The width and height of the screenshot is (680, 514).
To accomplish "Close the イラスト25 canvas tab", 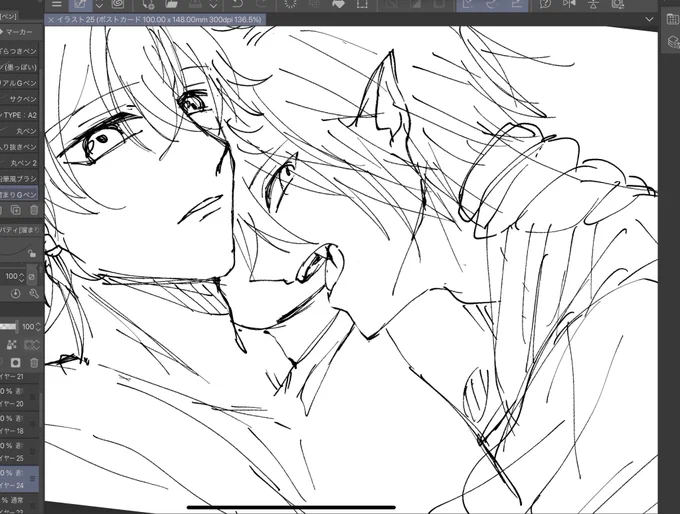I will (x=51, y=20).
